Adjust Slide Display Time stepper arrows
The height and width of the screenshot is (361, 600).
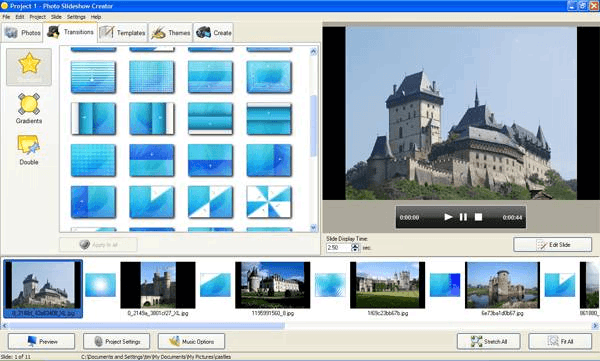click(x=355, y=248)
